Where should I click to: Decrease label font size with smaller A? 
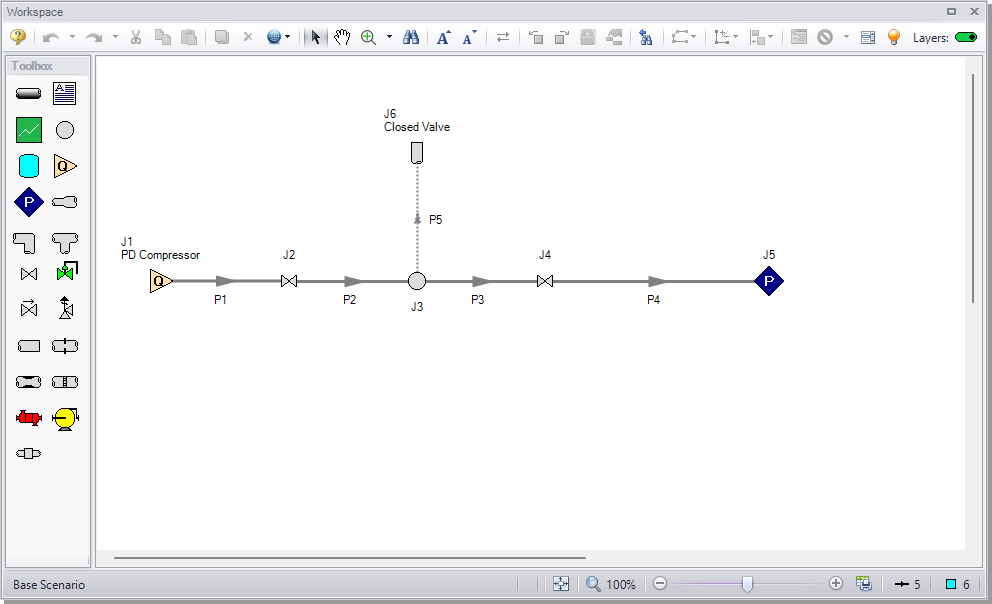coord(469,37)
